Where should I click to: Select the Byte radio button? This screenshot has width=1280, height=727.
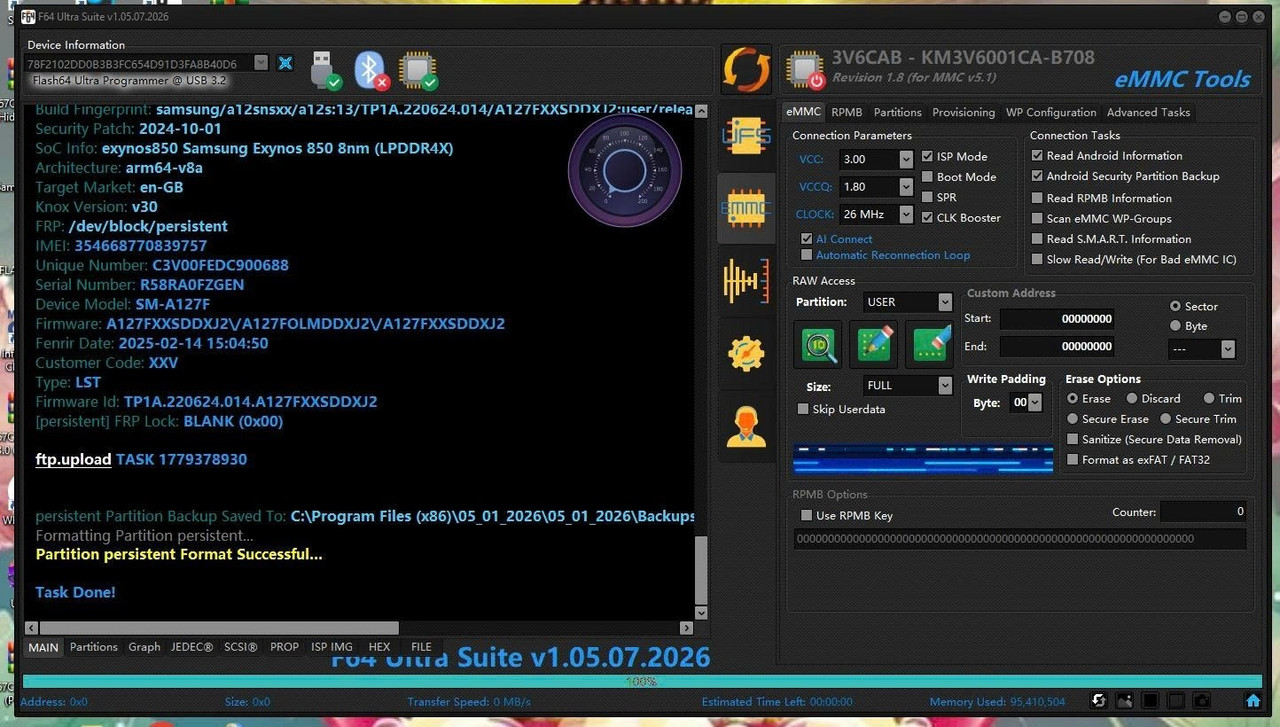coord(1175,326)
